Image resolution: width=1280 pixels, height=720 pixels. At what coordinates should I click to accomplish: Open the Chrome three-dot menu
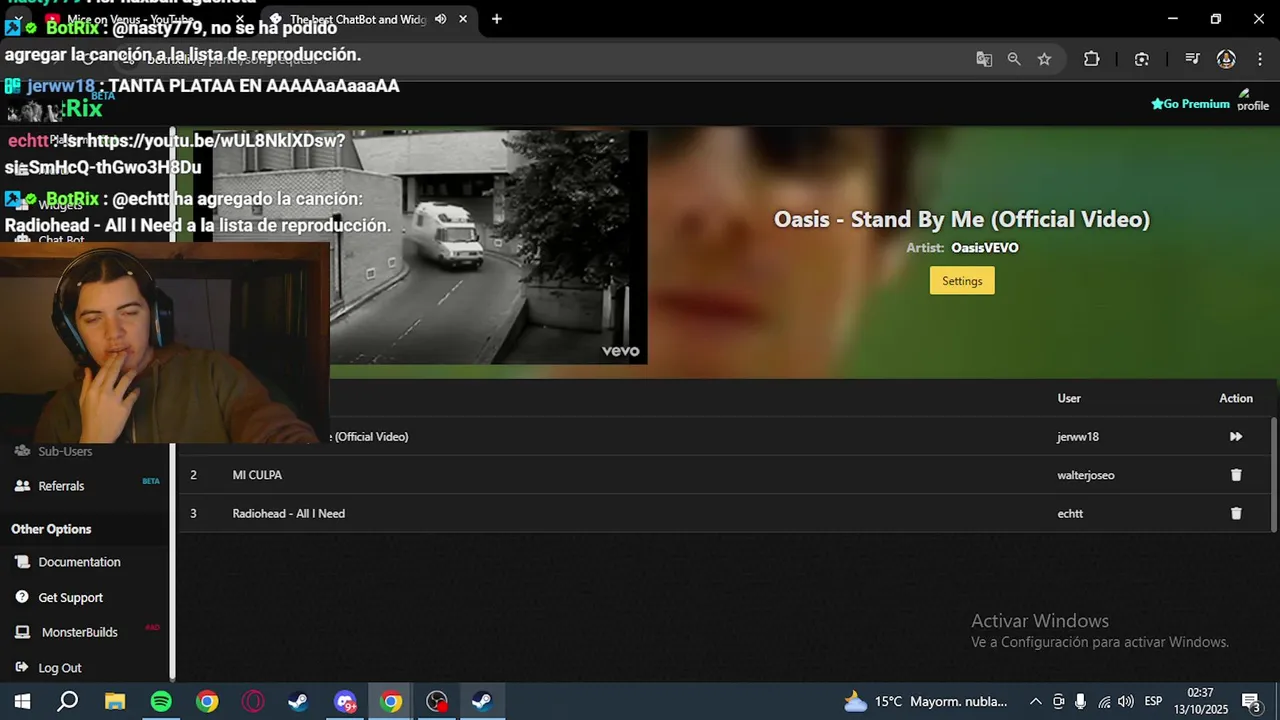pyautogui.click(x=1259, y=59)
